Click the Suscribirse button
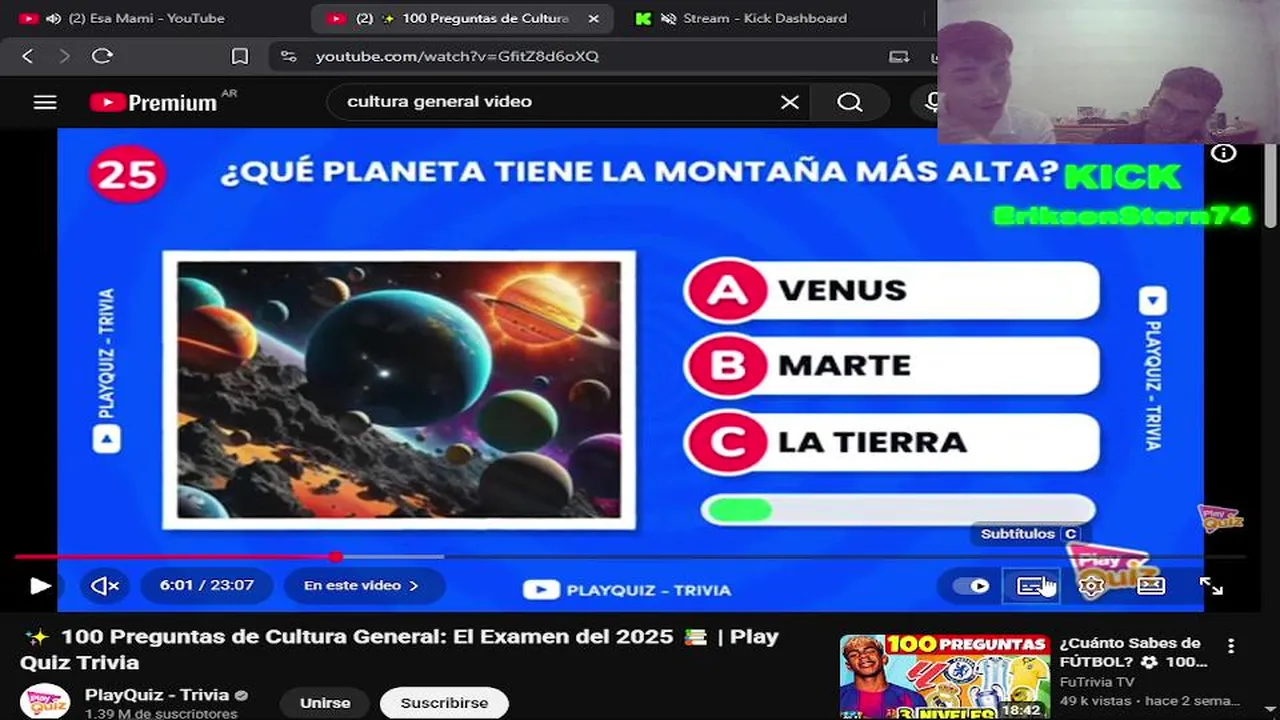The image size is (1280, 720). (x=444, y=703)
